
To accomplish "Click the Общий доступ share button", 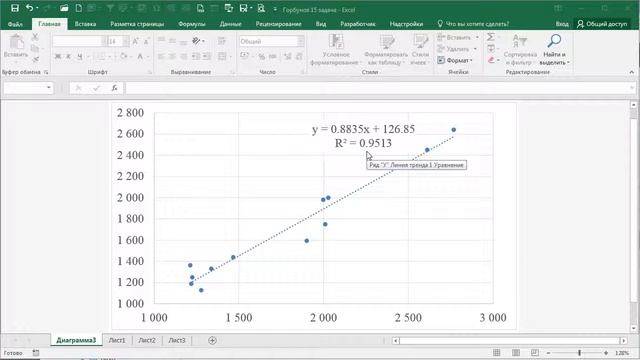I will click(602, 24).
